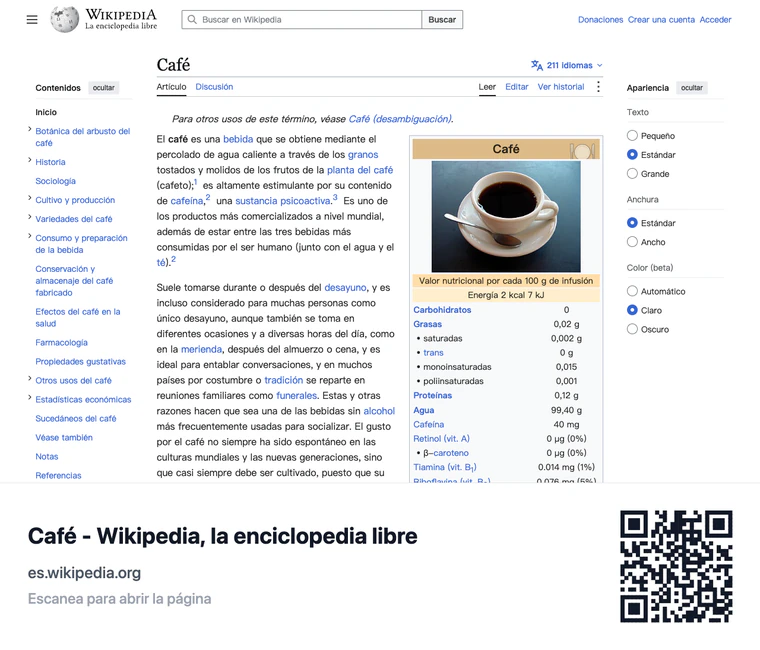The height and width of the screenshot is (650, 760).
Task: Click the Buscar search button
Action: tap(442, 19)
